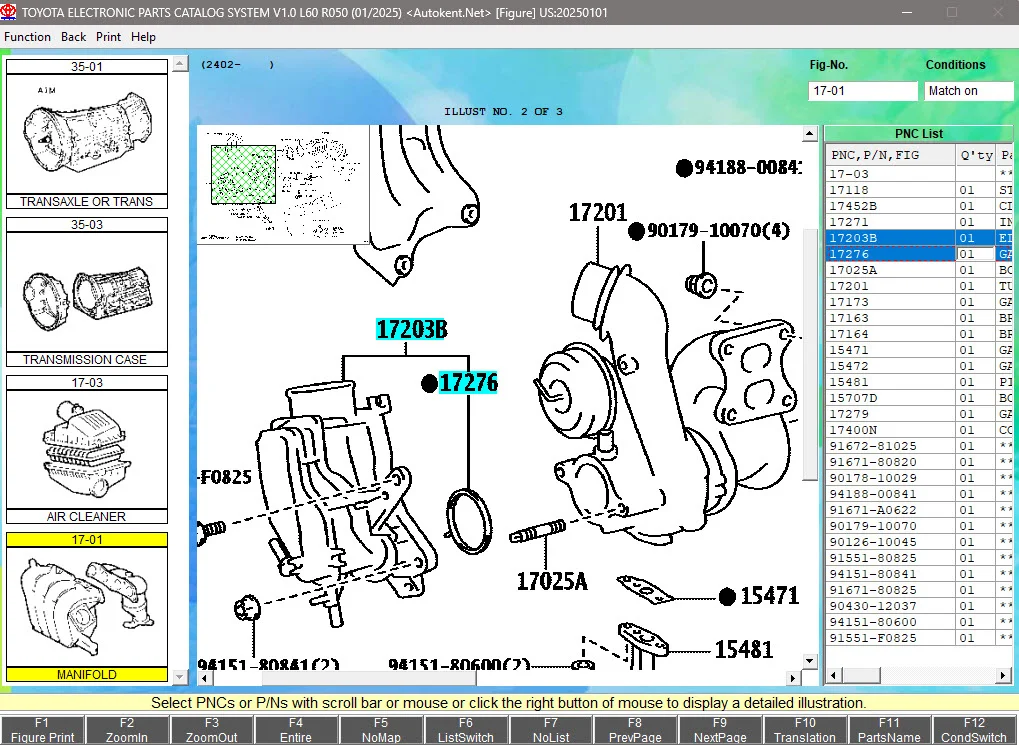
Task: Select the 17-03 row in PNC List
Action: 919,174
